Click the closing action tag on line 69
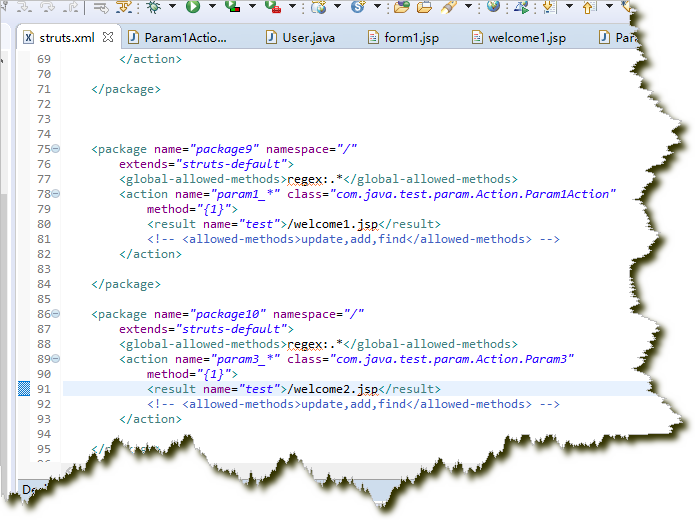 point(150,59)
